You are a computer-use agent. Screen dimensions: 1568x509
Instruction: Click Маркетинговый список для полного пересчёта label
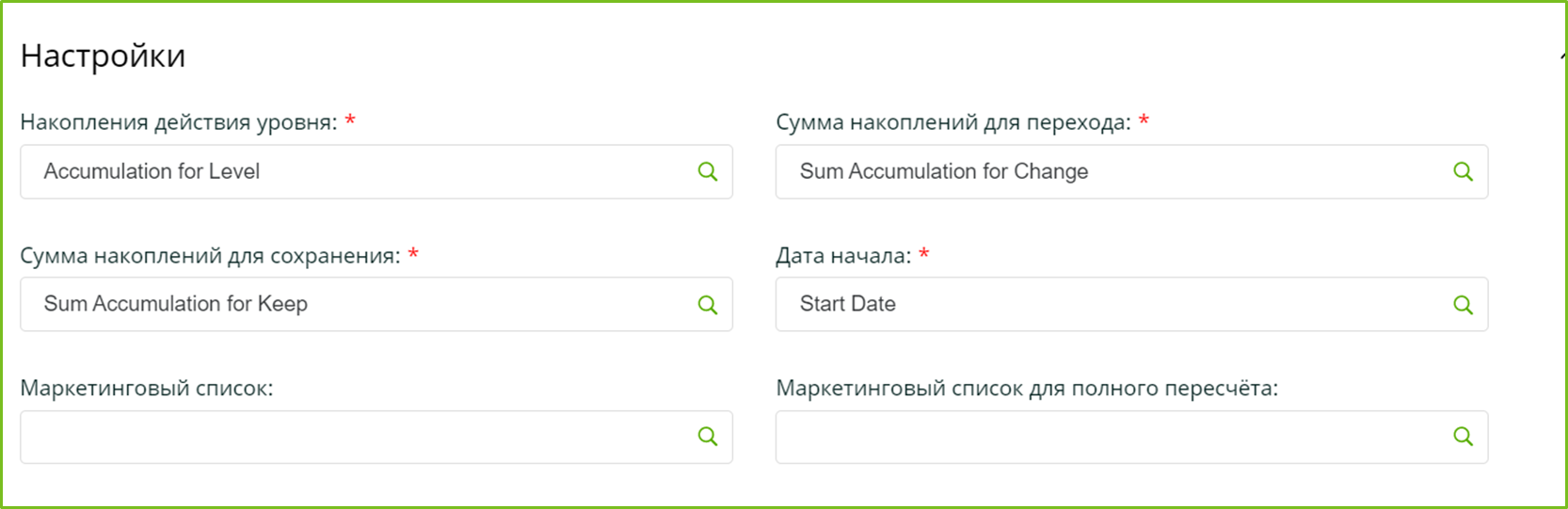point(1027,389)
